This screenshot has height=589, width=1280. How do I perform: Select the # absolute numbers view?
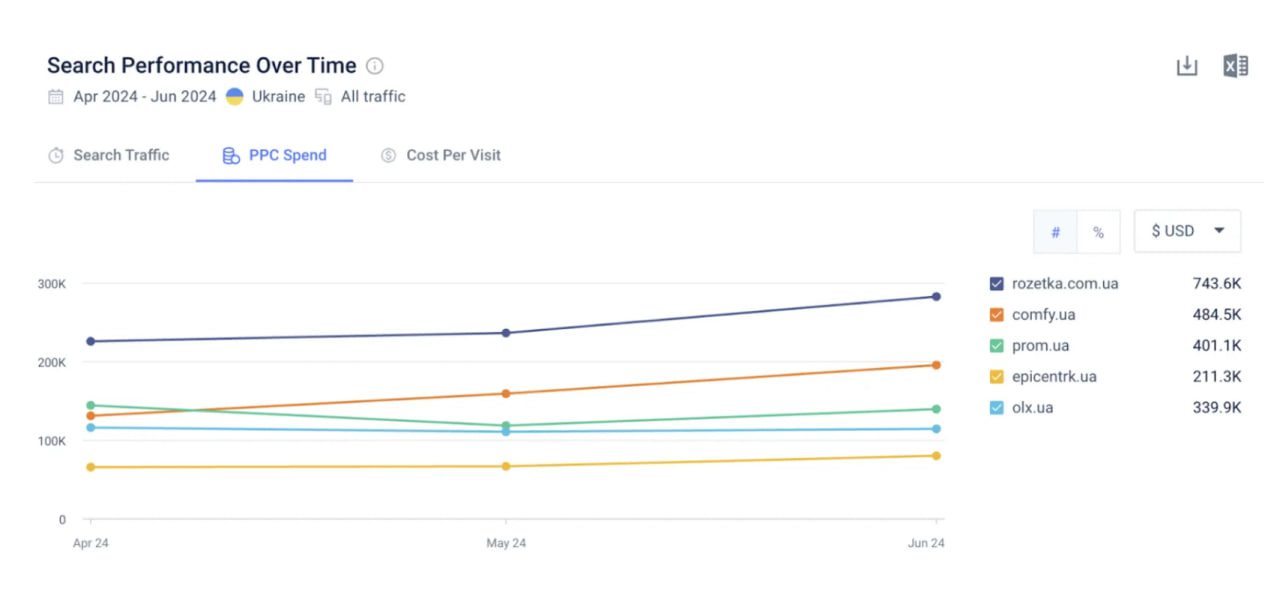(x=1055, y=232)
